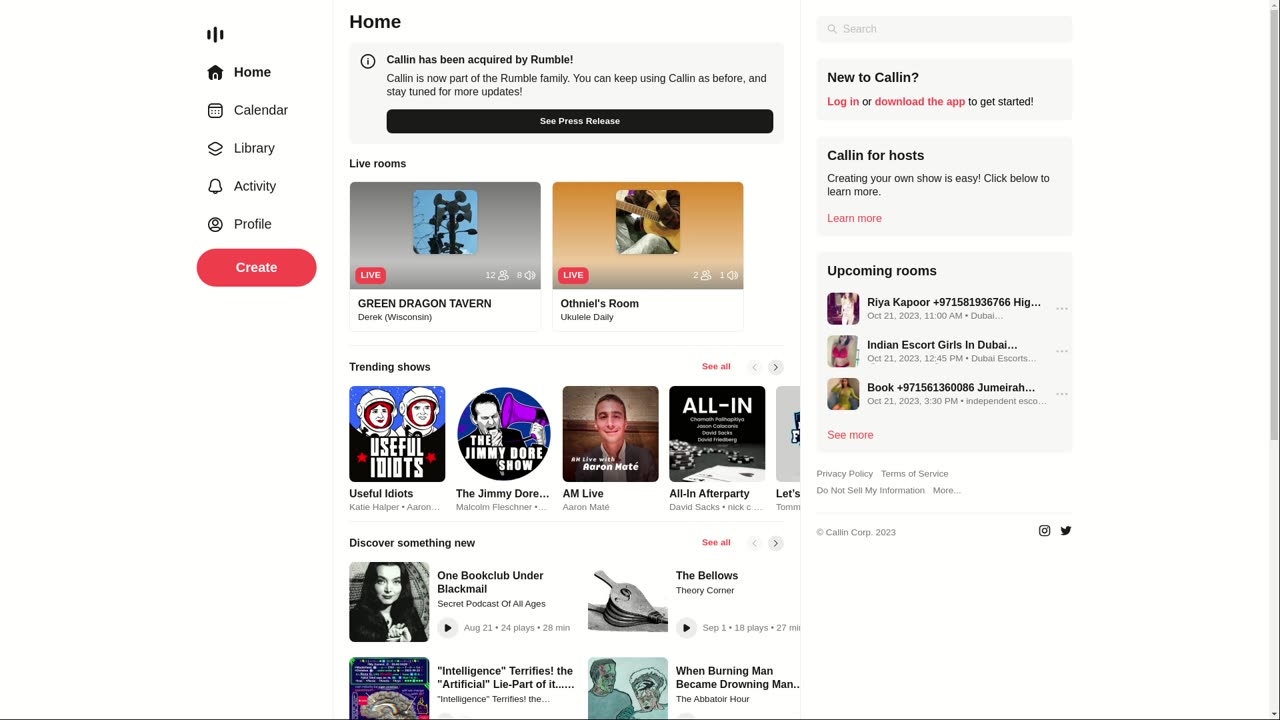
Task: Click previous arrow in Trending shows
Action: tap(755, 367)
